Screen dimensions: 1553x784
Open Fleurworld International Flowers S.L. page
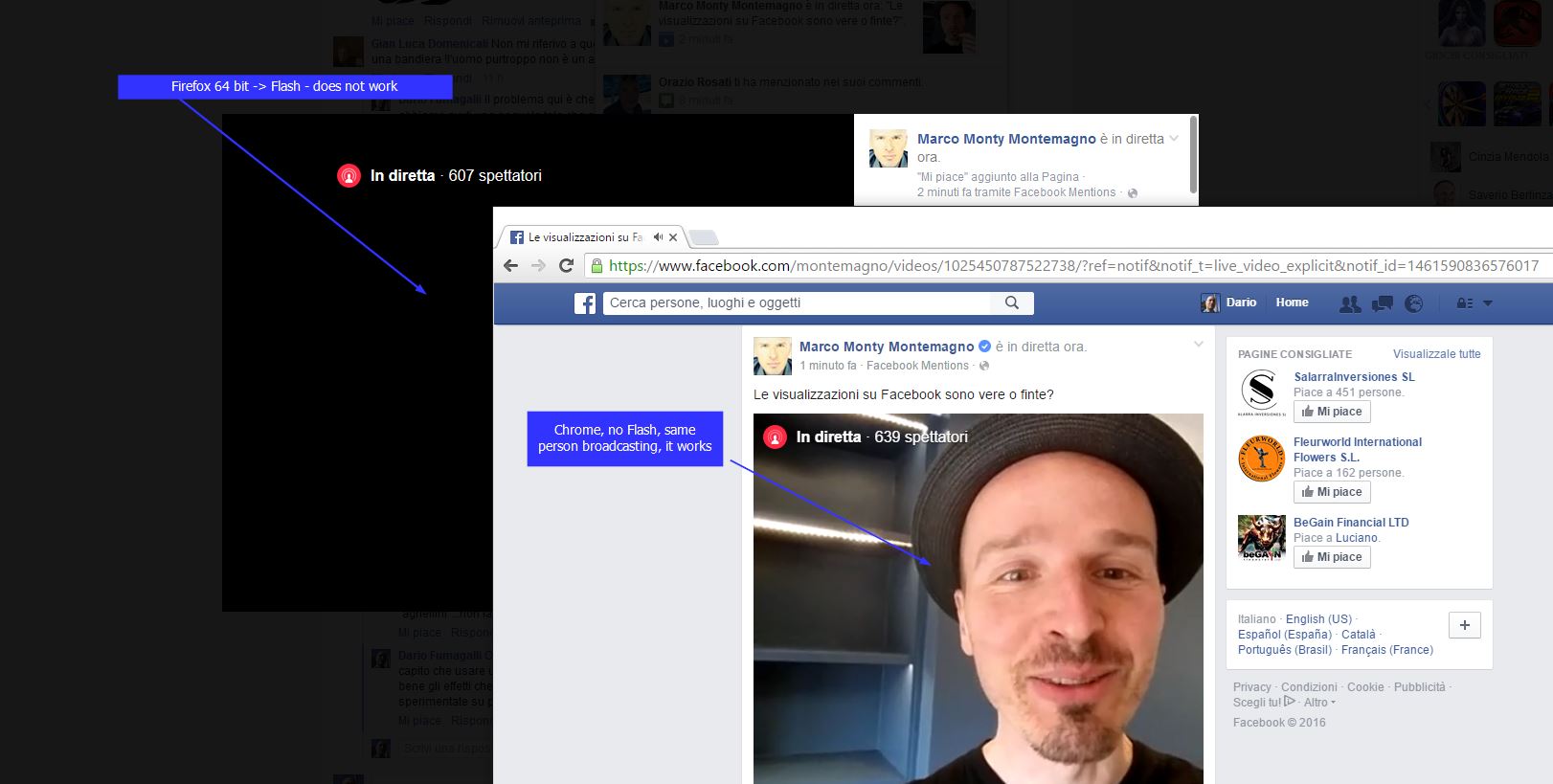pos(1358,450)
